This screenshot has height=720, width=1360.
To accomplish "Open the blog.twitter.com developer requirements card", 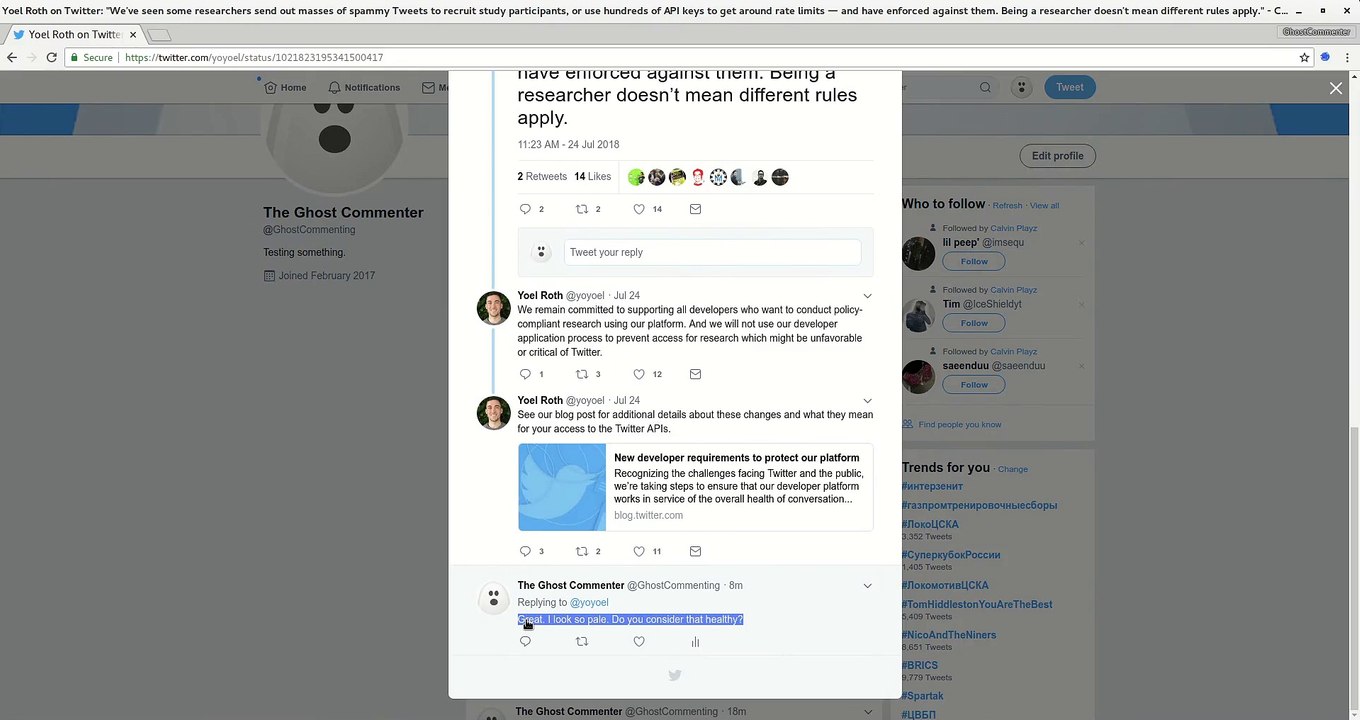I will [x=695, y=487].
